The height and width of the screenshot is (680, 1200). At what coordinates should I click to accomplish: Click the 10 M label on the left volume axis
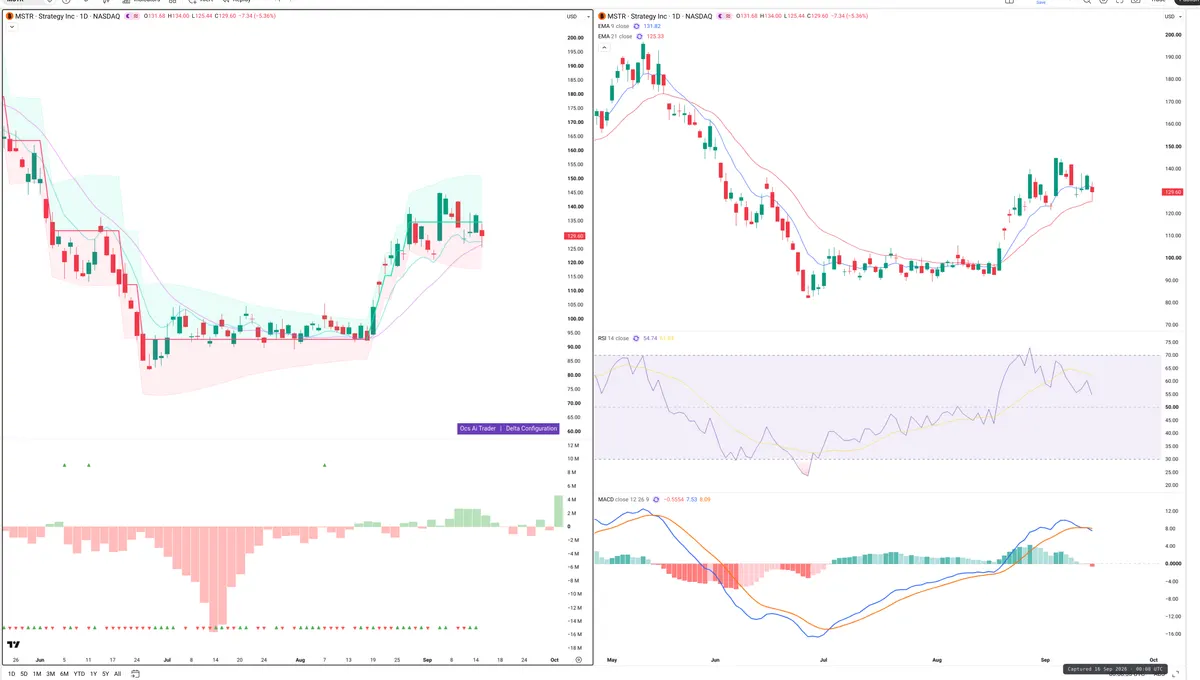(x=573, y=458)
